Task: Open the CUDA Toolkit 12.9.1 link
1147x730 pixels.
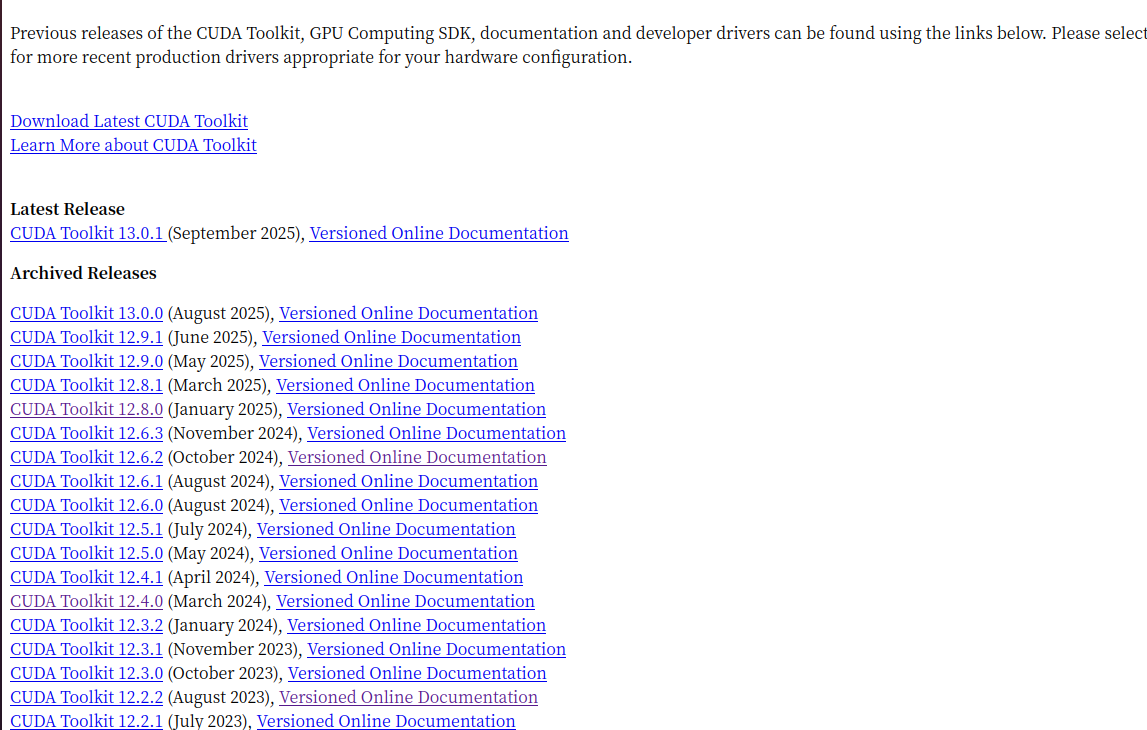Action: 86,337
